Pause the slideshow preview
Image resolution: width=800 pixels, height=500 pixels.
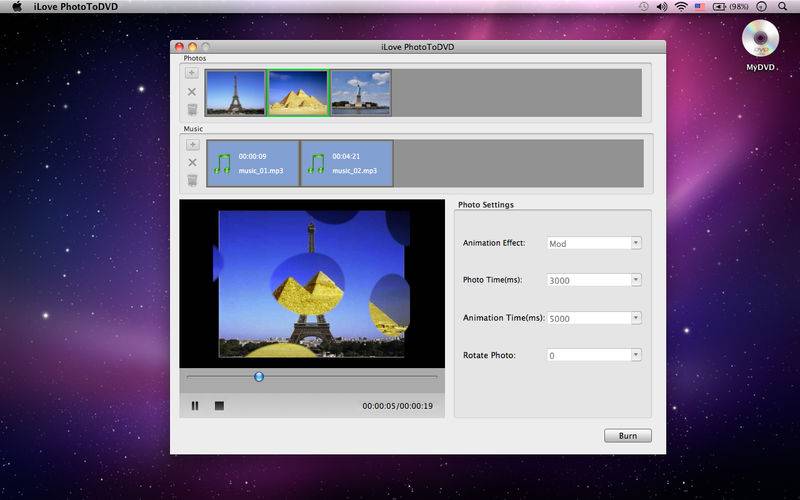pyautogui.click(x=195, y=406)
